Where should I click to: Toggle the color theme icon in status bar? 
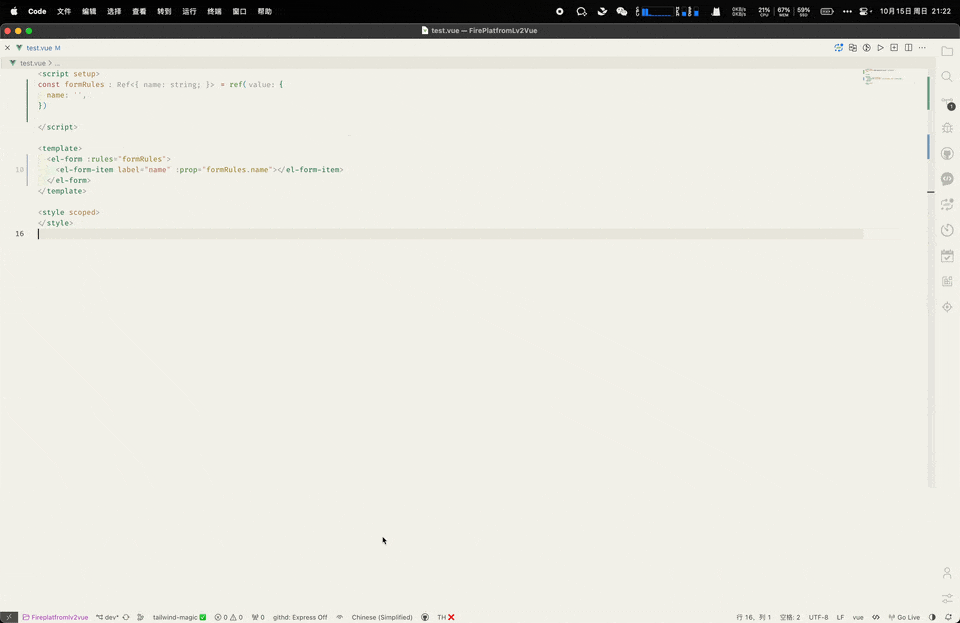930,617
